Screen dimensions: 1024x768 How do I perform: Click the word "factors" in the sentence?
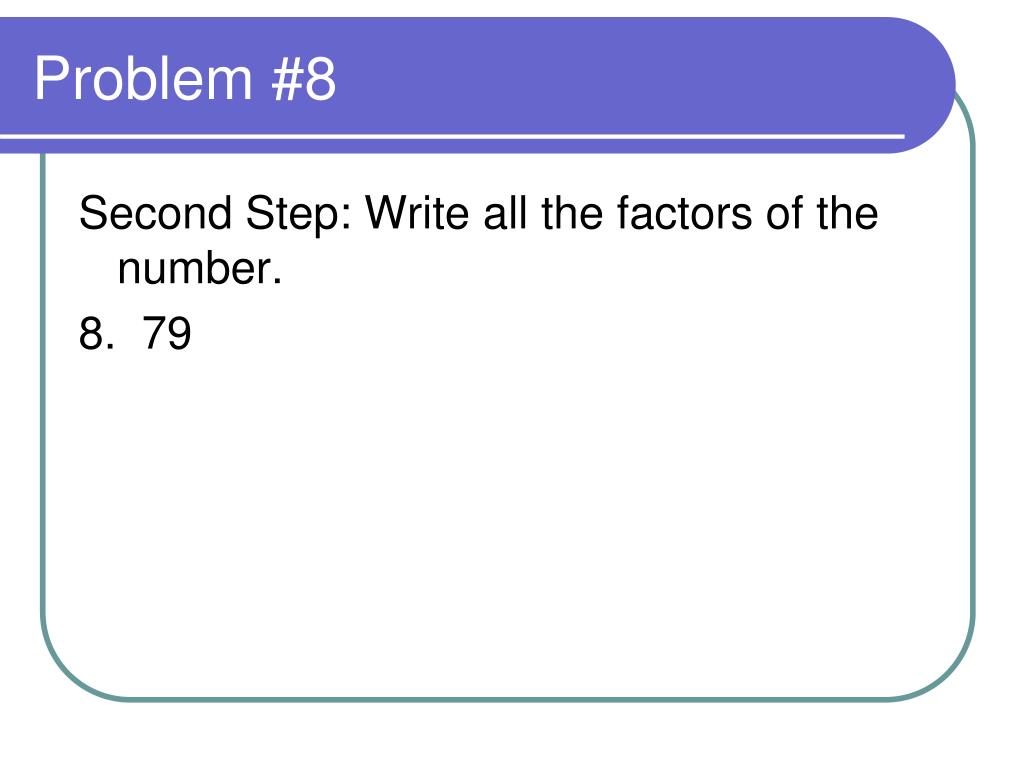[x=684, y=213]
